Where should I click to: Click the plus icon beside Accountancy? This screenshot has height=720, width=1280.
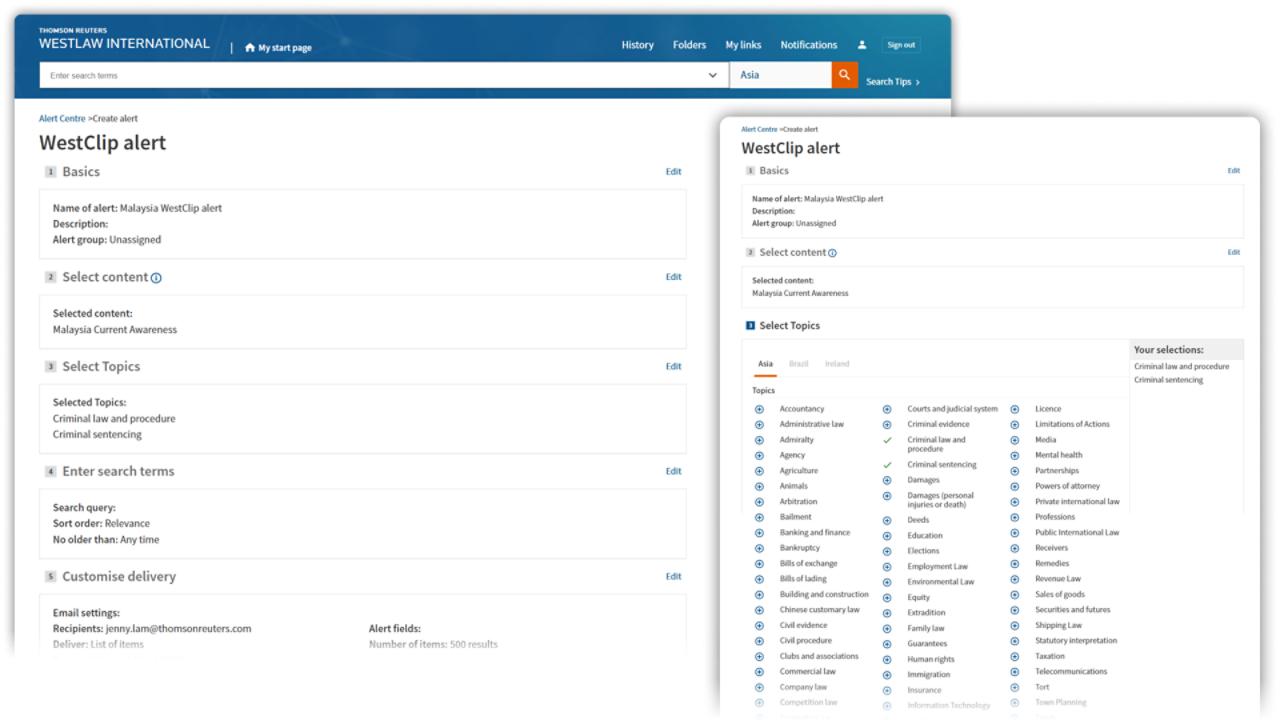pyautogui.click(x=759, y=409)
